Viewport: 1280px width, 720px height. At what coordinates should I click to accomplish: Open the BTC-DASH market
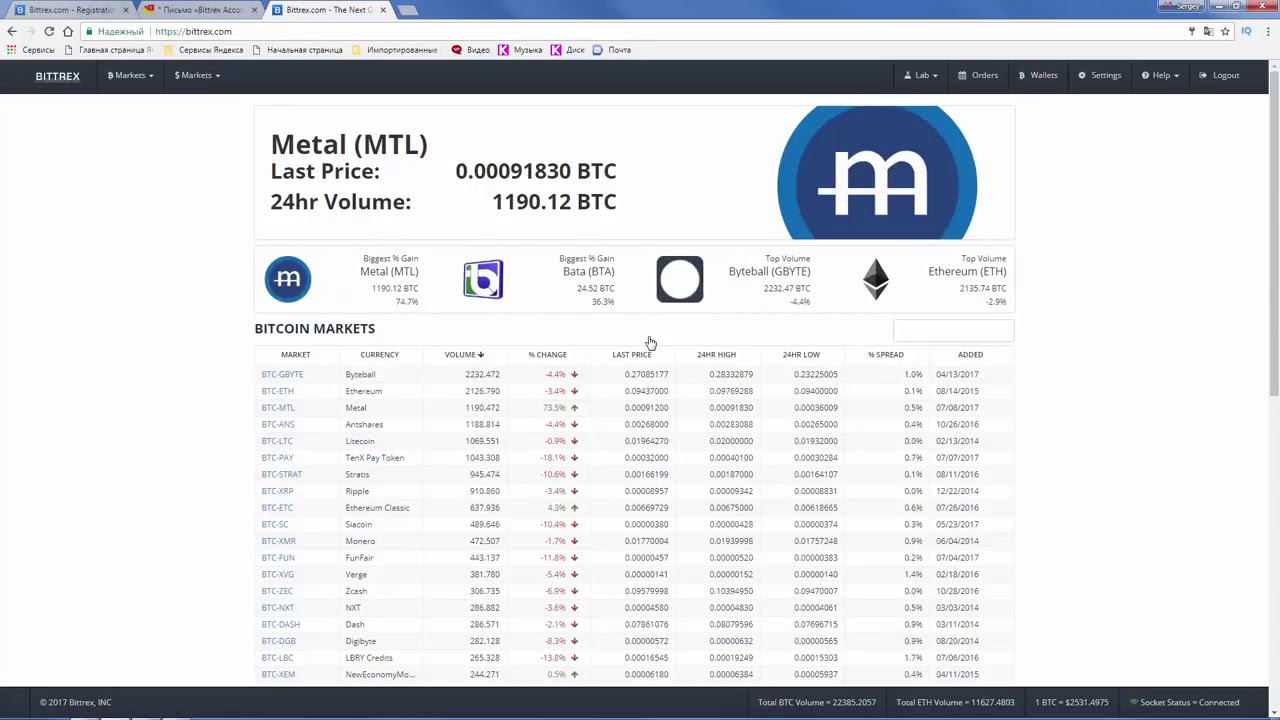[280, 624]
